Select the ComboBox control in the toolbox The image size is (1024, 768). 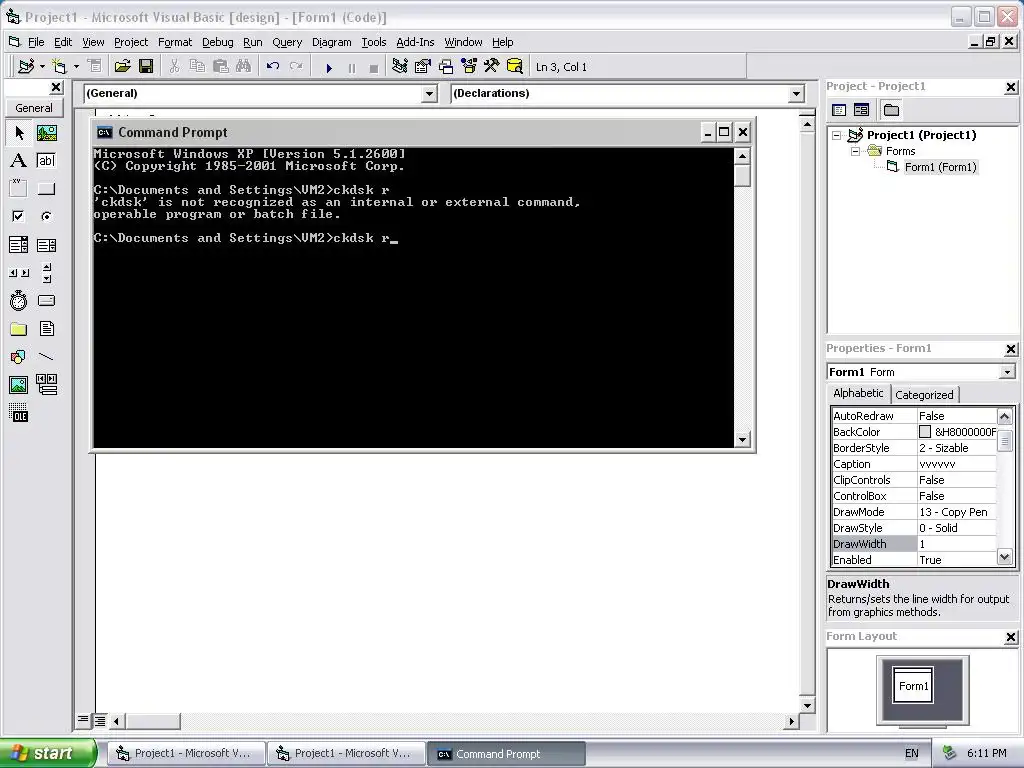[19, 245]
